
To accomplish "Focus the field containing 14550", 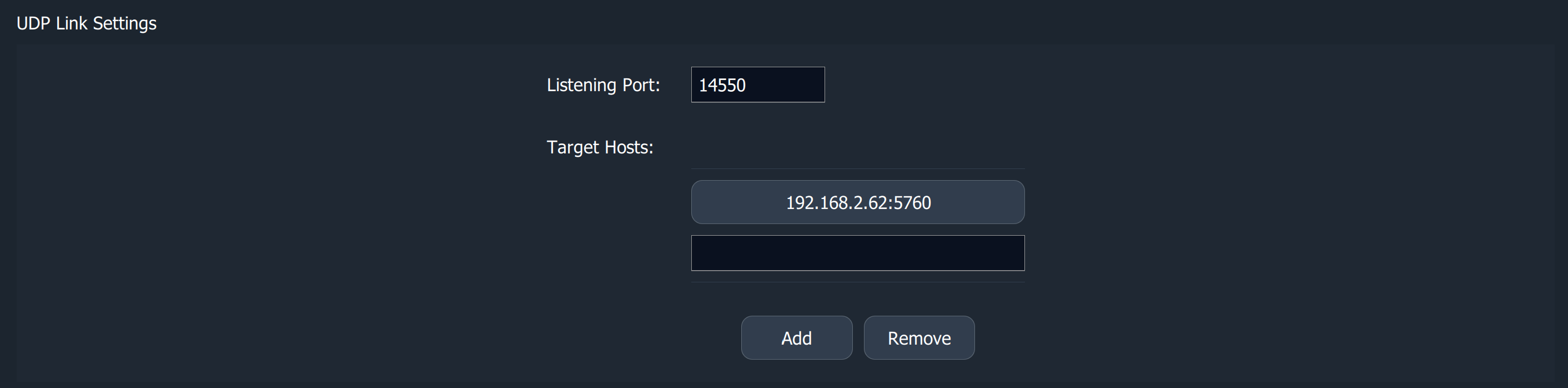I will pos(757,84).
